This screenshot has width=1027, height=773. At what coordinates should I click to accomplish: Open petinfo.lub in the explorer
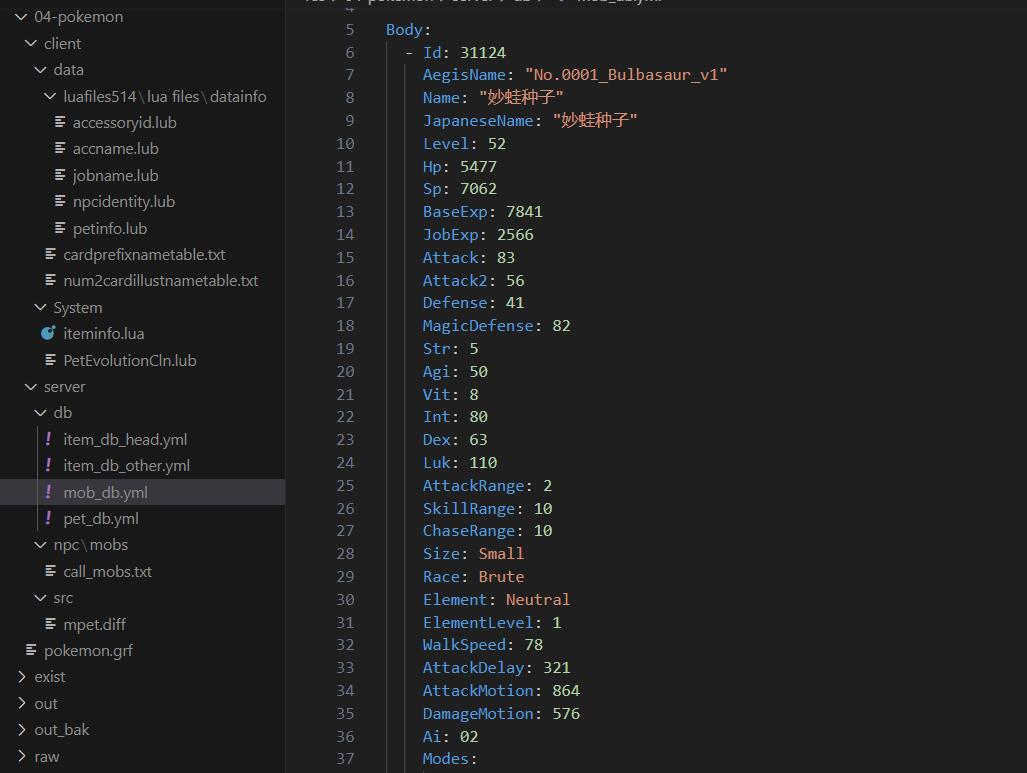pyautogui.click(x=110, y=228)
